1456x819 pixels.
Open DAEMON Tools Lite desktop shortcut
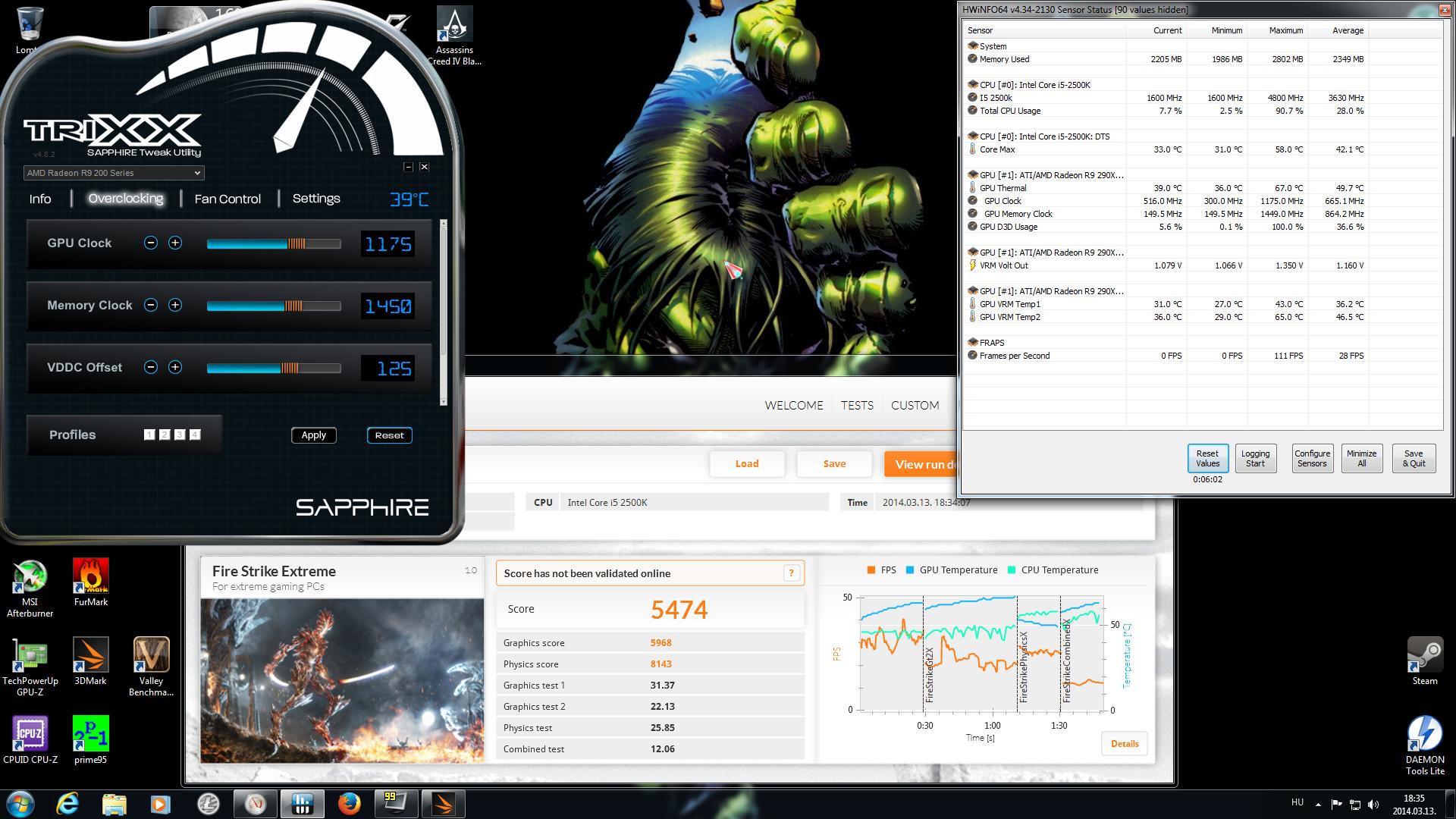pos(1425,746)
